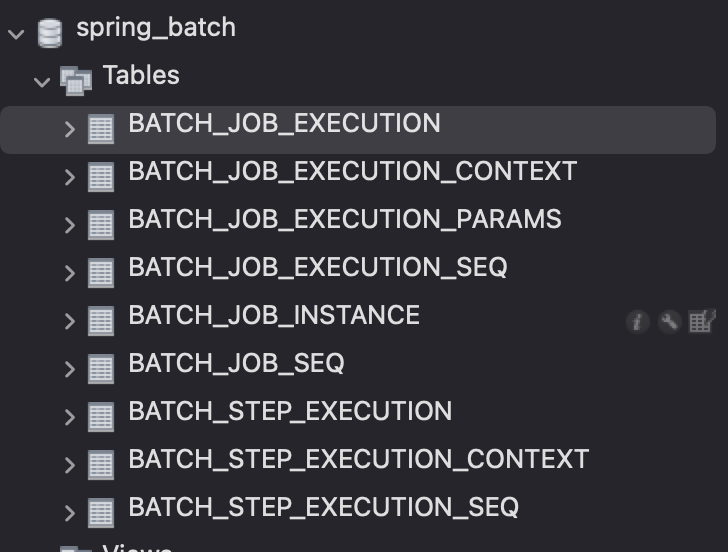Collapse the spring_batch schema node
The width and height of the screenshot is (728, 552).
[16, 34]
